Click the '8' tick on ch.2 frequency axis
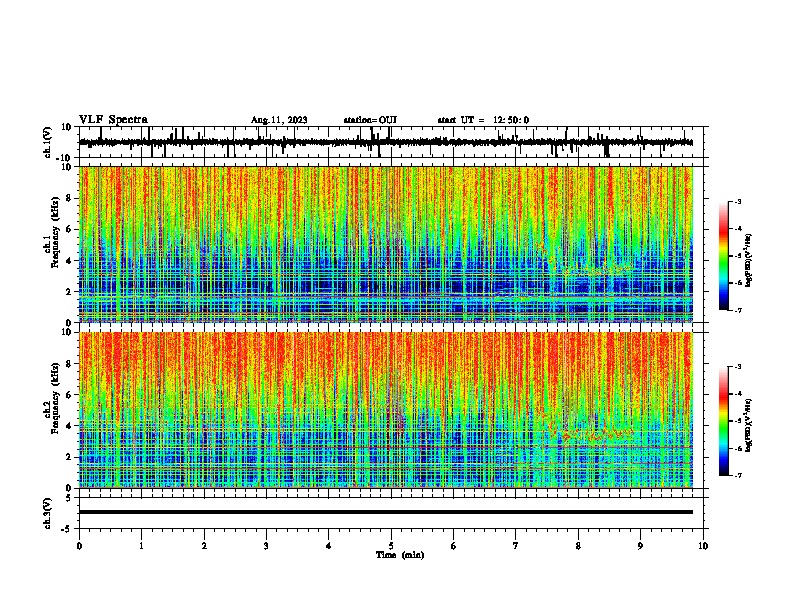The height and width of the screenshot is (612, 792). click(70, 364)
